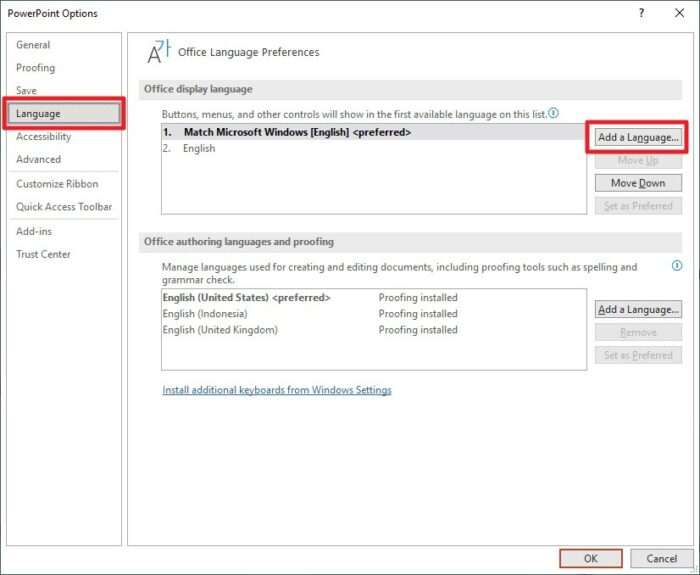
Task: Click the Office Language Preferences icon
Action: (159, 52)
